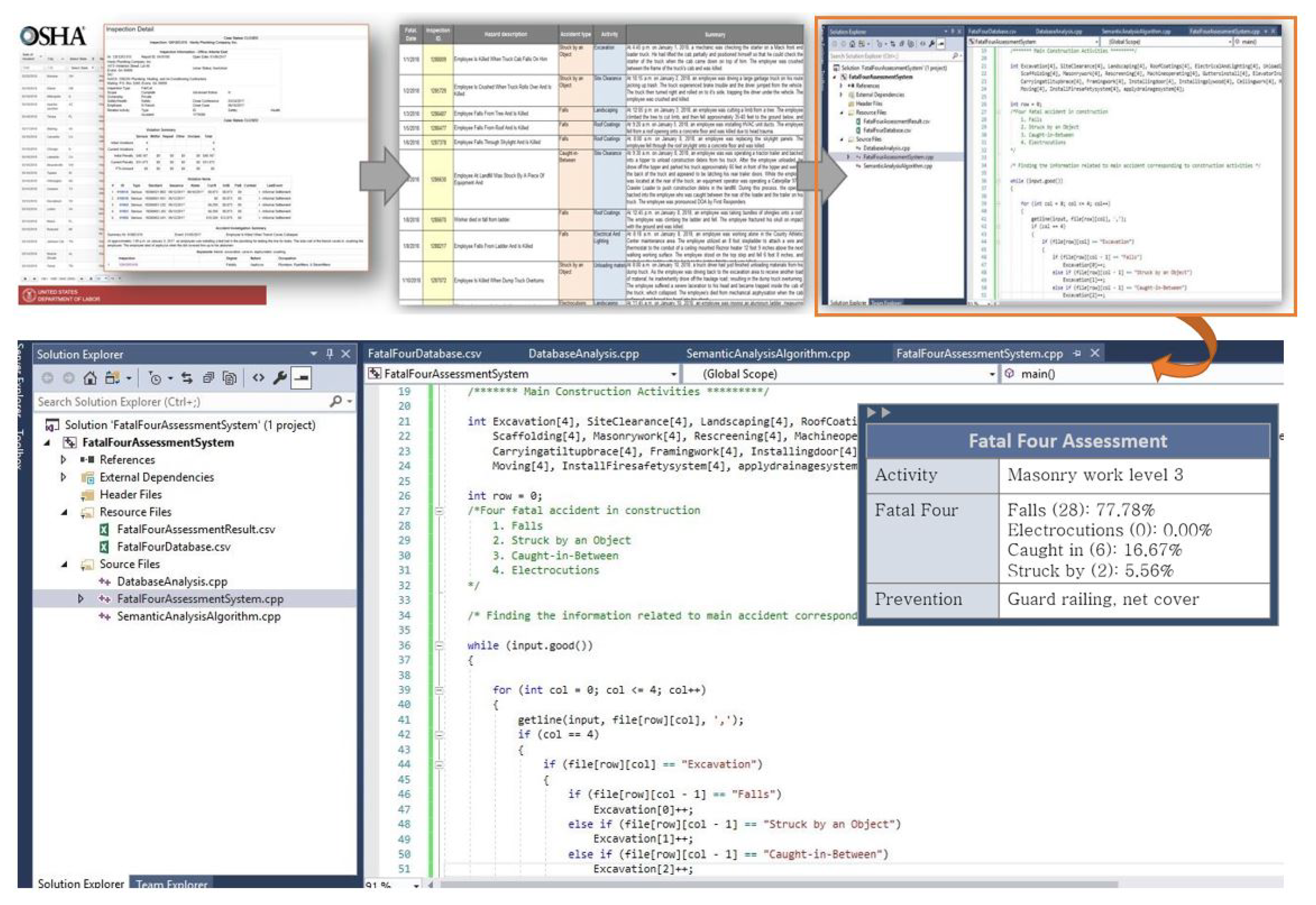
Task: Select FatalFourDatabase.csv in the tree
Action: [x=174, y=547]
